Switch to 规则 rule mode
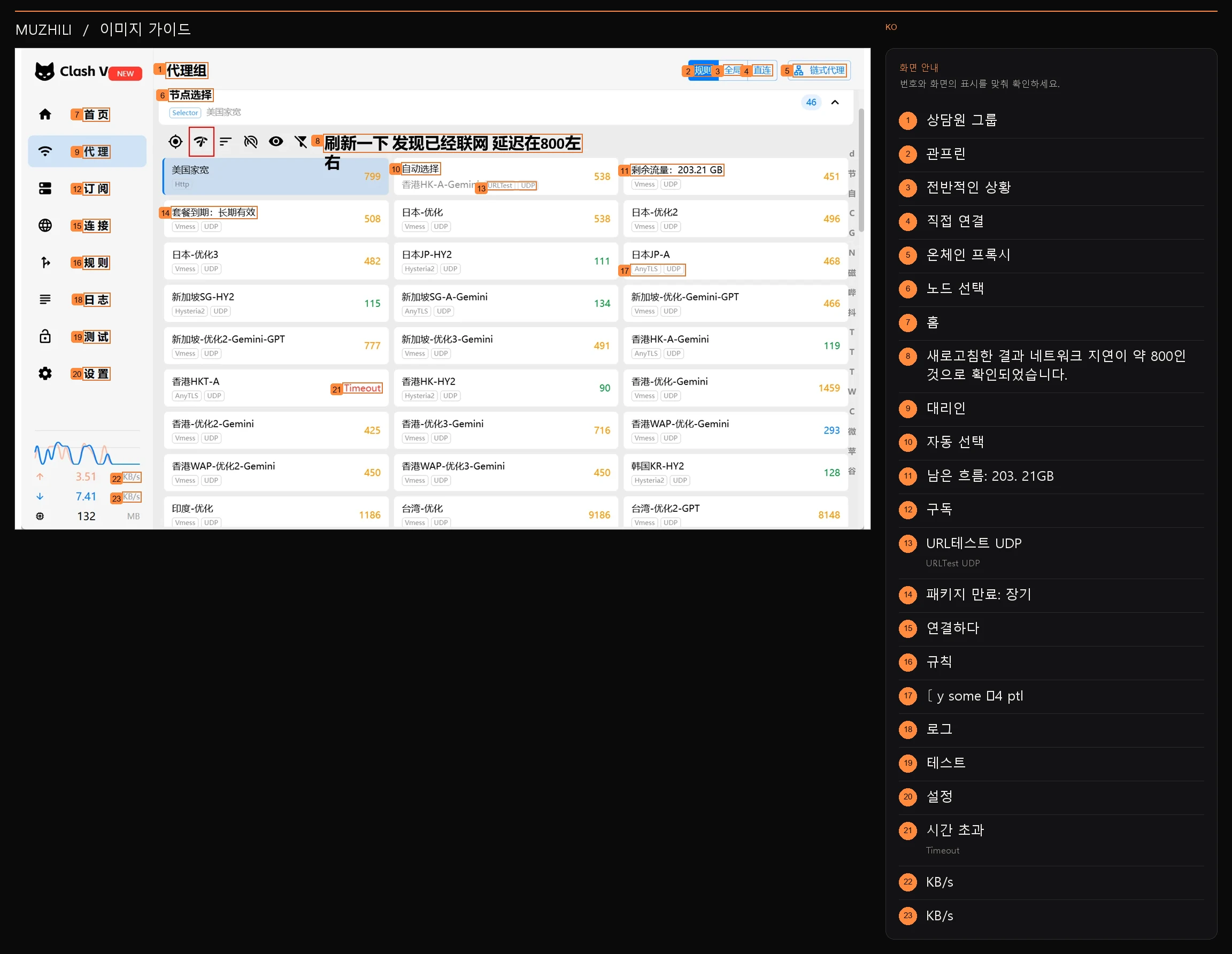 point(703,71)
